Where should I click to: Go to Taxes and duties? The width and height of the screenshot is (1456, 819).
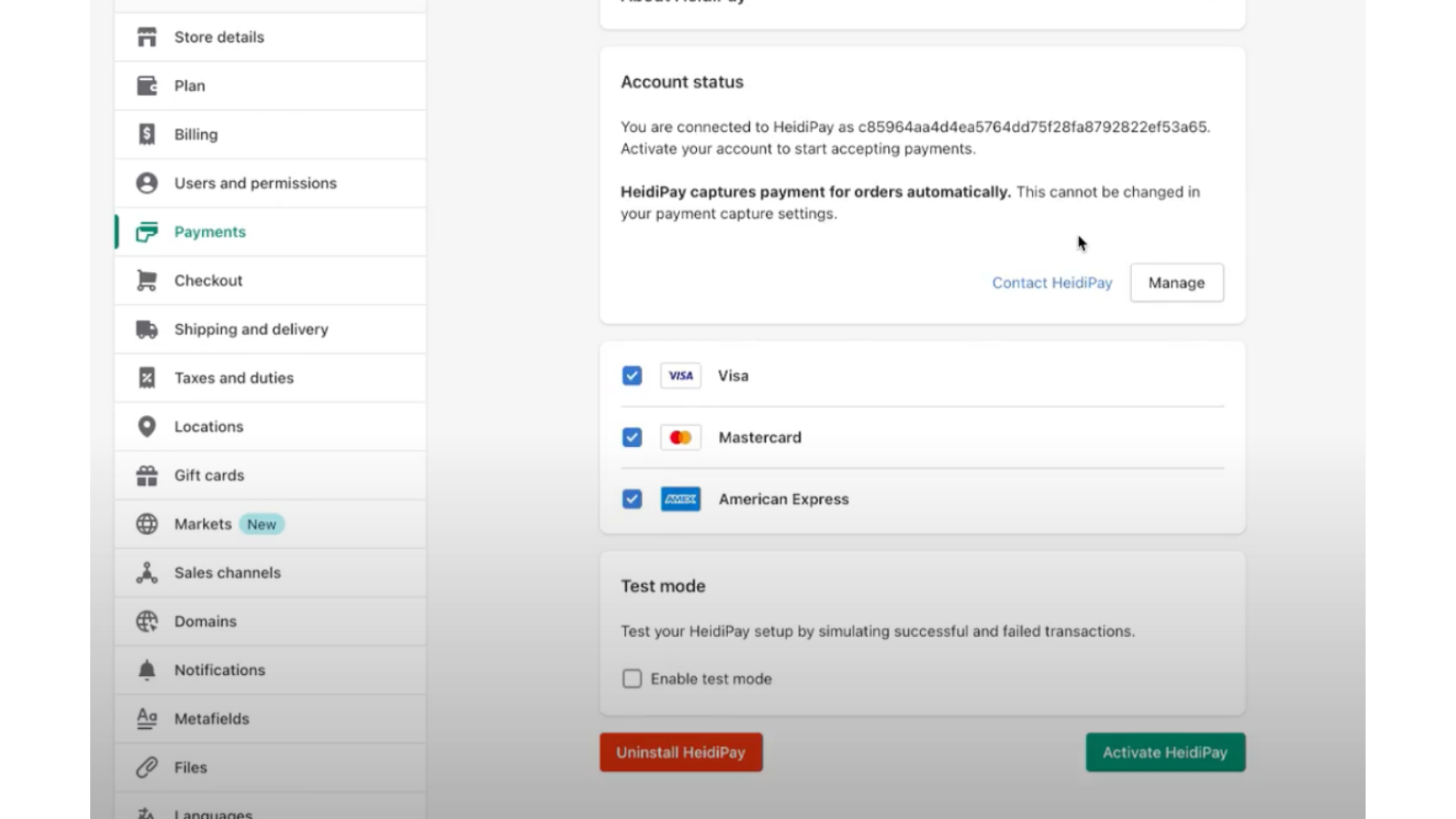coord(270,378)
